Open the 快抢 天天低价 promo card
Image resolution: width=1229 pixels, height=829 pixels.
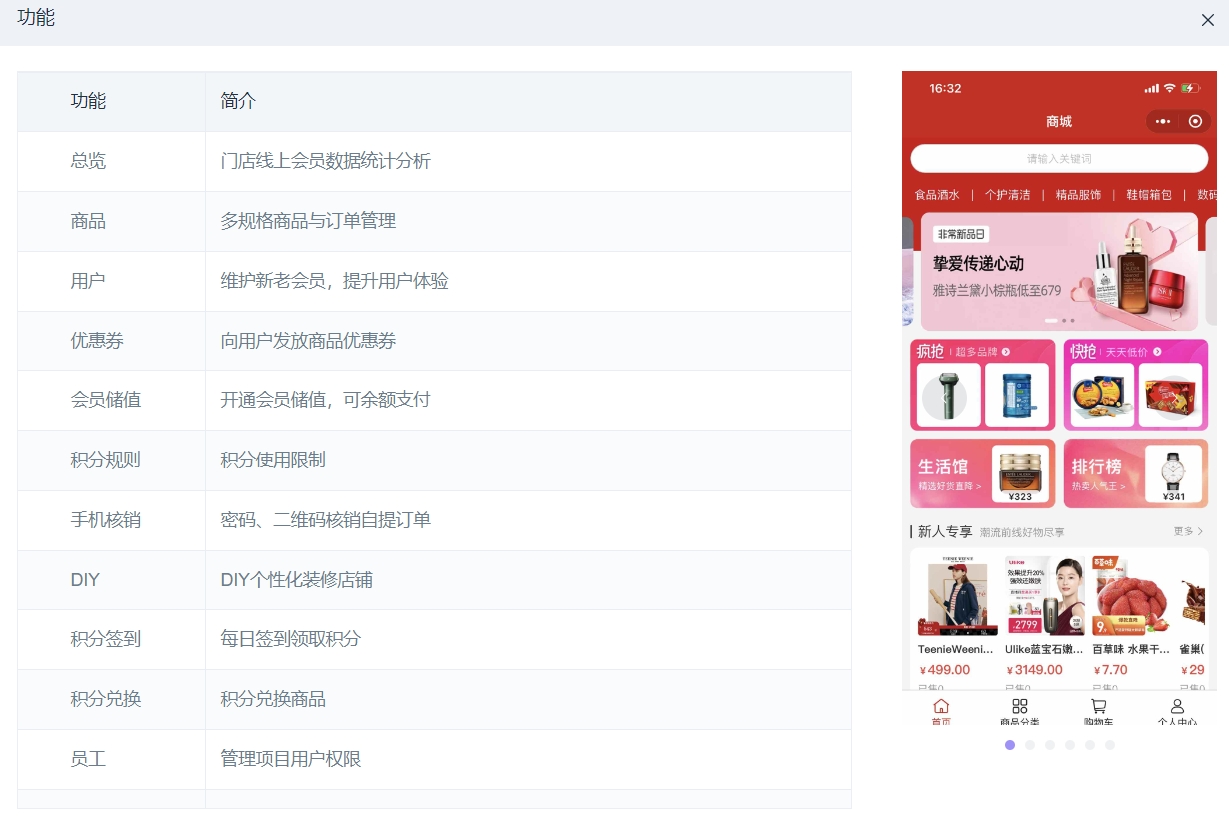(x=1136, y=385)
